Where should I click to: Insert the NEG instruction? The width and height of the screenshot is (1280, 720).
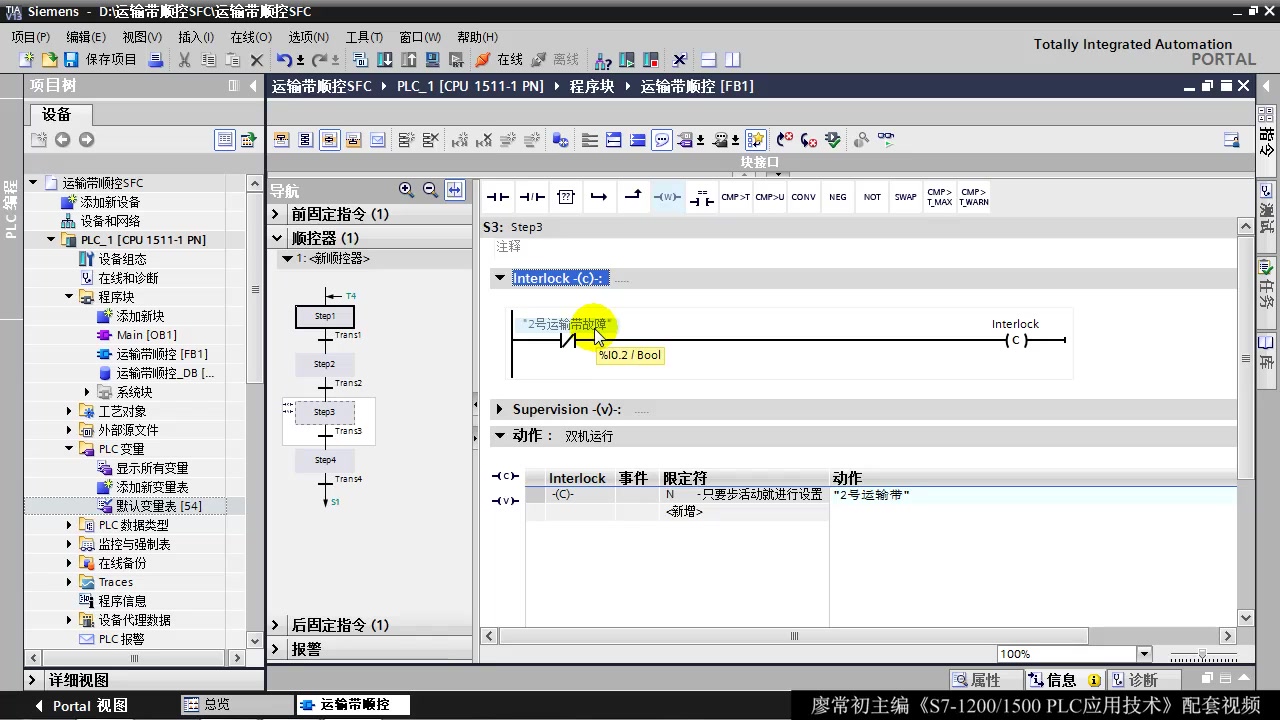838,197
